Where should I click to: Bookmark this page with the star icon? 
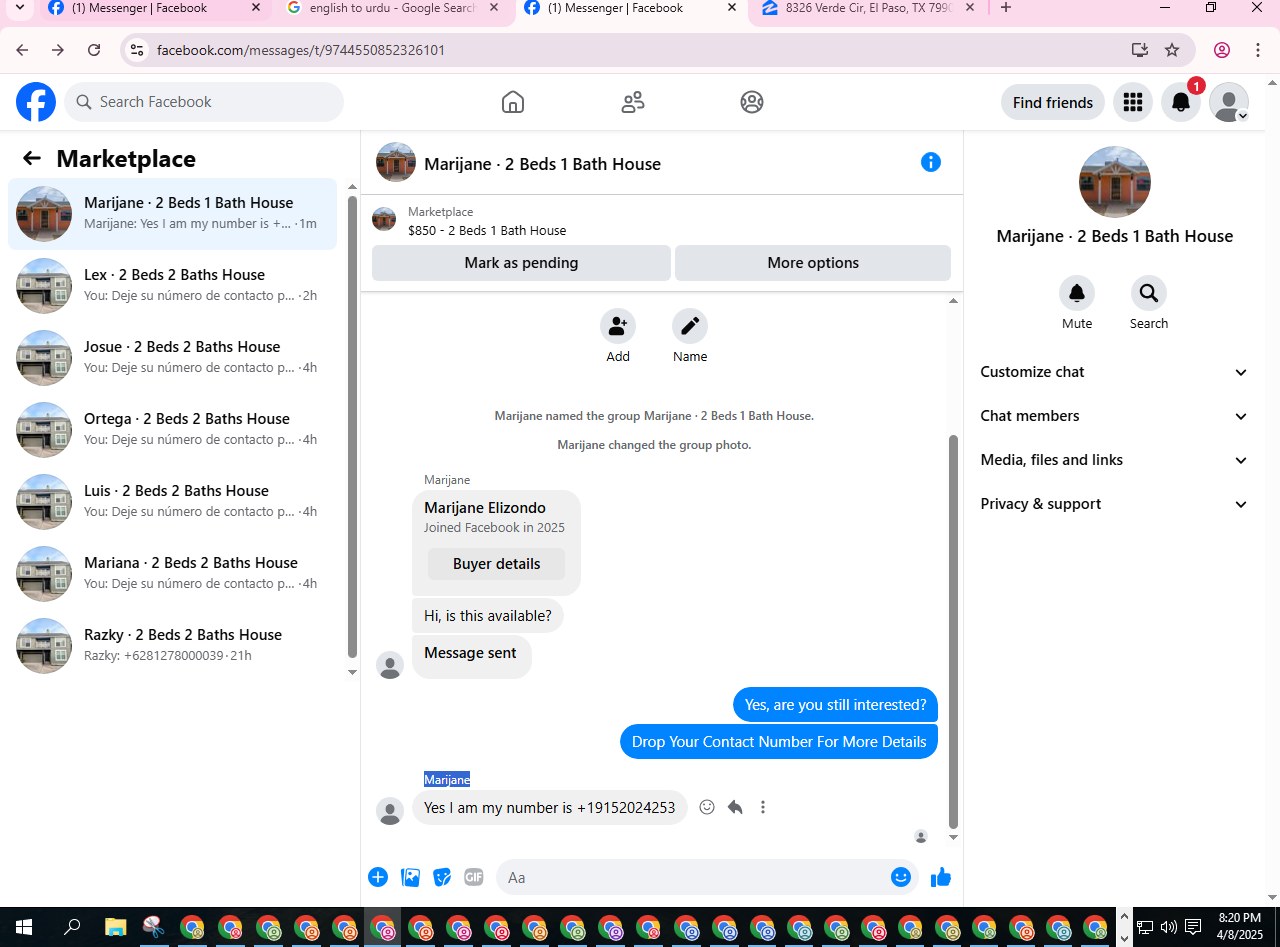tap(1172, 50)
